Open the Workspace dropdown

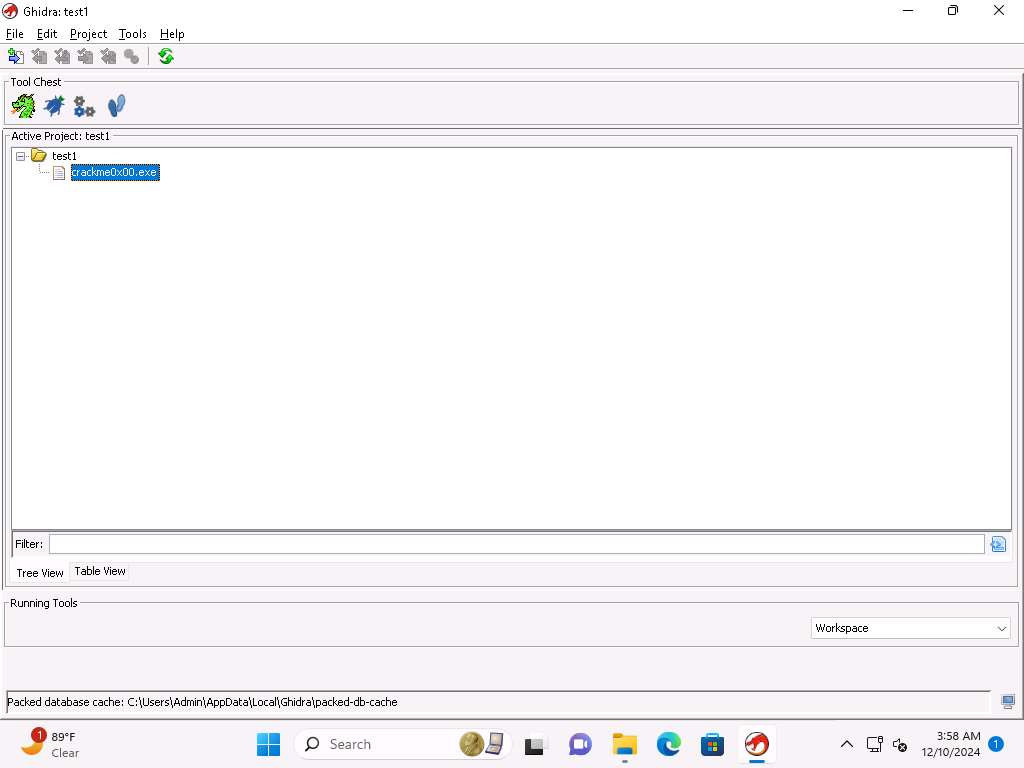click(x=910, y=628)
